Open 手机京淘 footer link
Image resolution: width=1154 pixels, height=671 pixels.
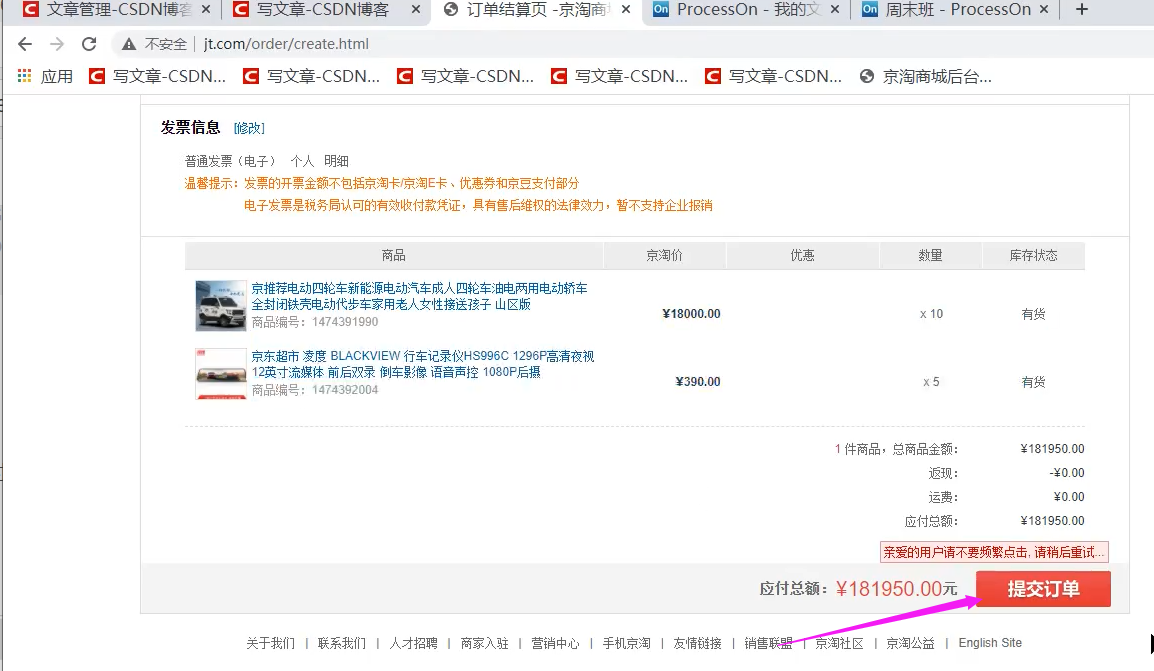click(x=626, y=643)
